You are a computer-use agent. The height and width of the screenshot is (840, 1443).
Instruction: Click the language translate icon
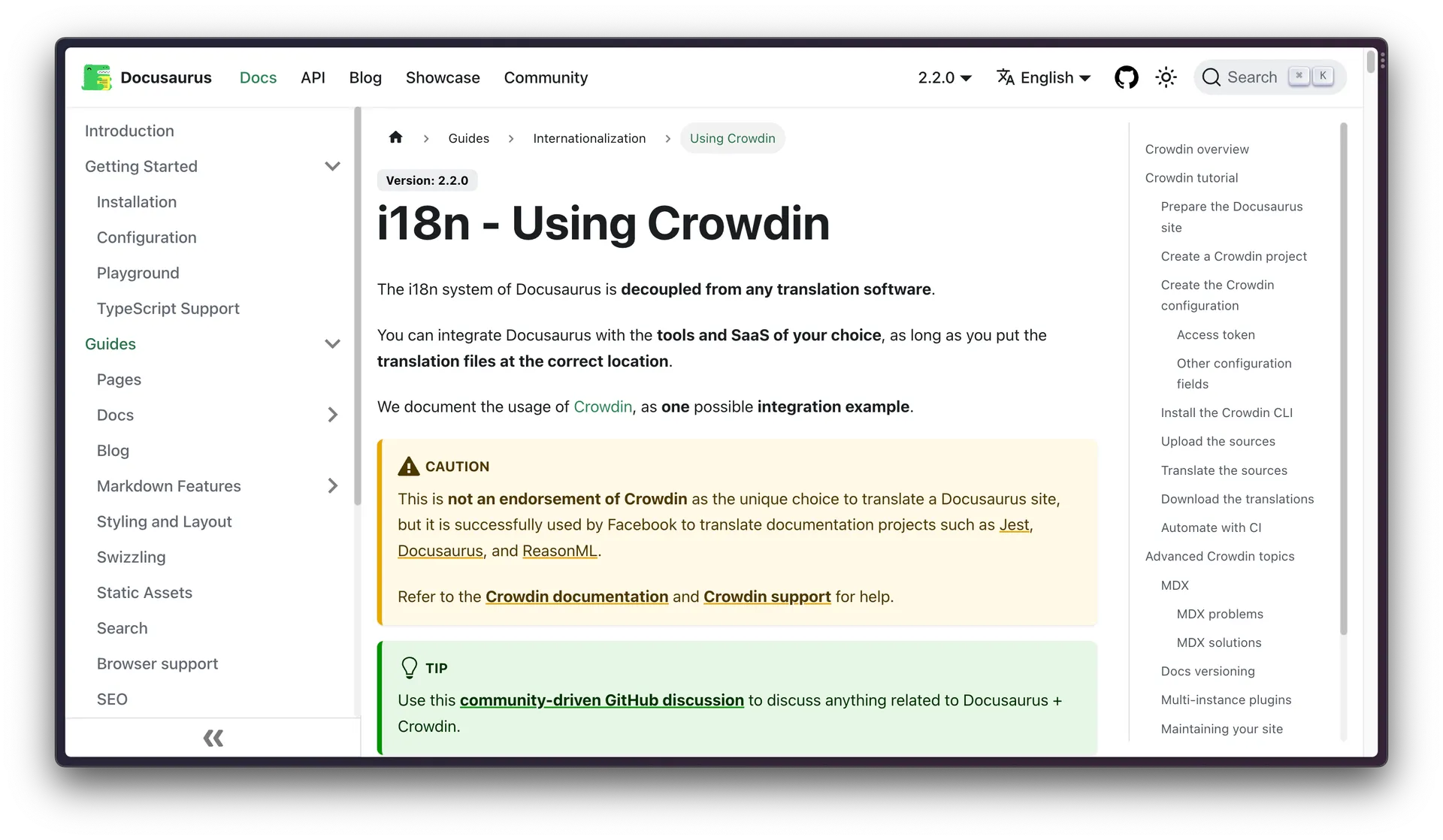[x=1006, y=77]
